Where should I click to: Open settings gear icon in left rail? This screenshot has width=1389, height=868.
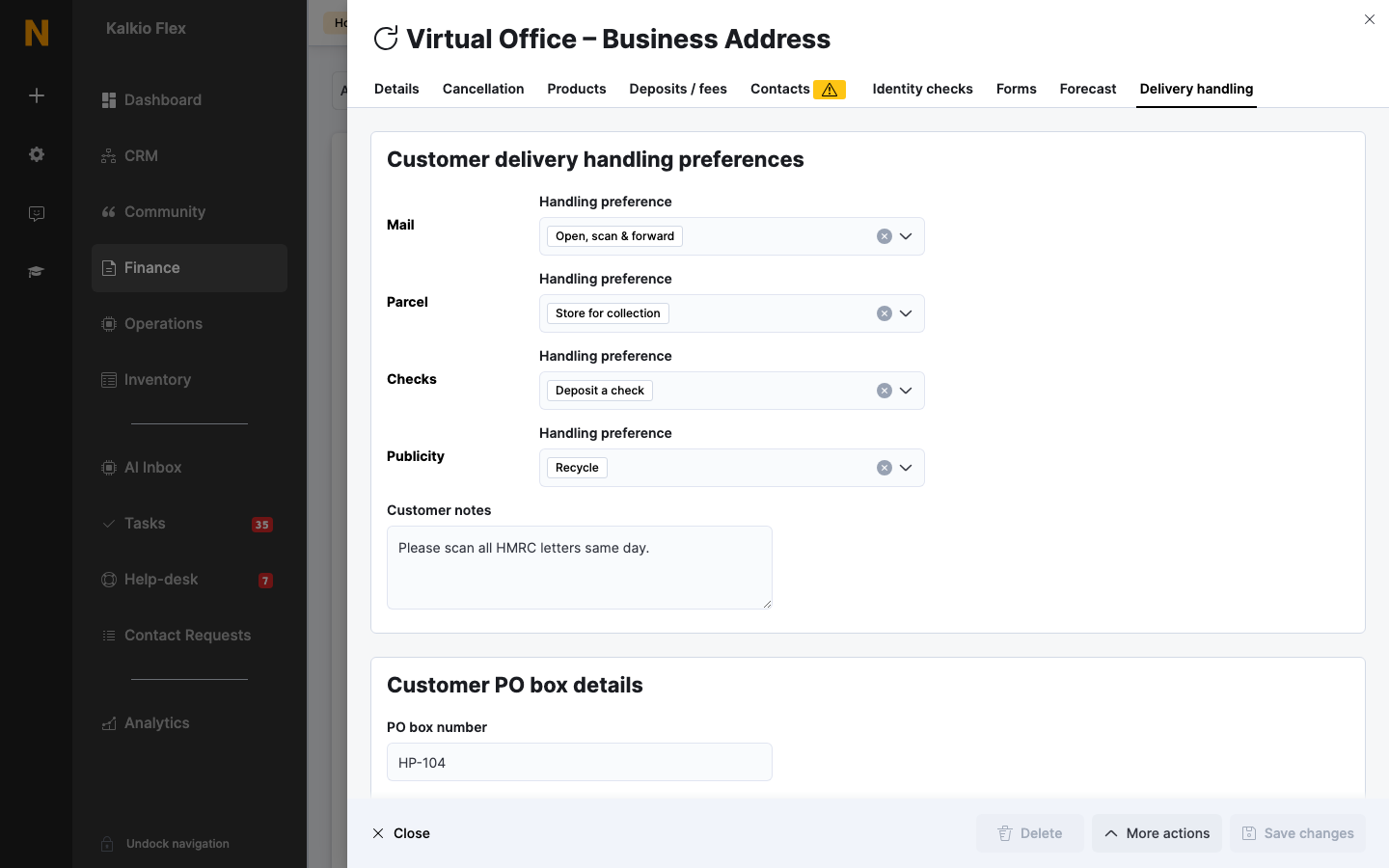(x=37, y=154)
